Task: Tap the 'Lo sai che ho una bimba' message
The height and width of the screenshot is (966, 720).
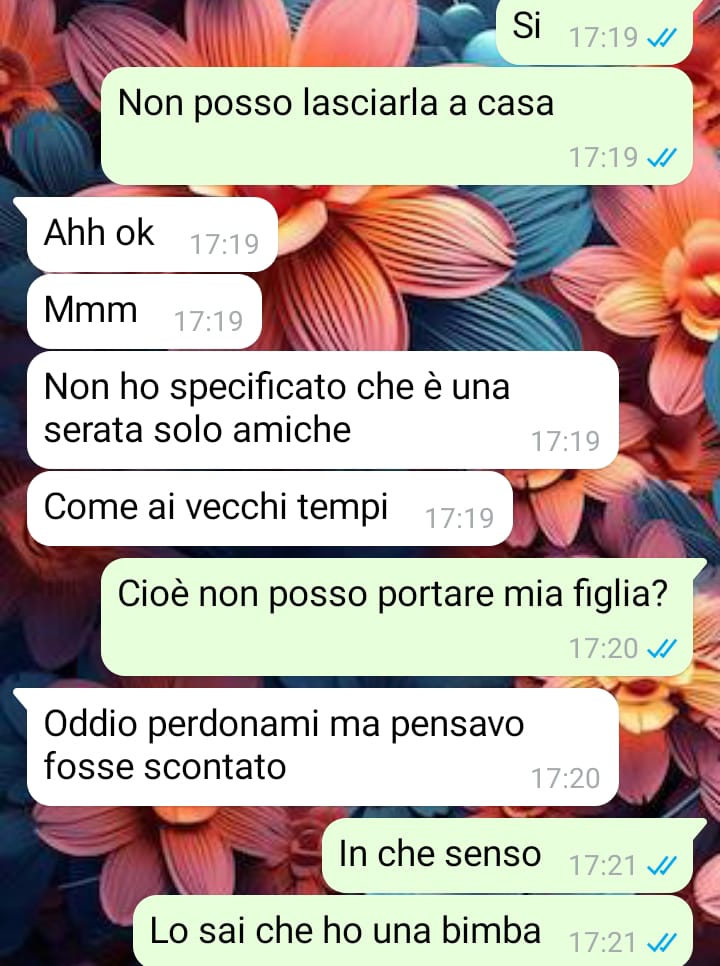Action: [413, 932]
